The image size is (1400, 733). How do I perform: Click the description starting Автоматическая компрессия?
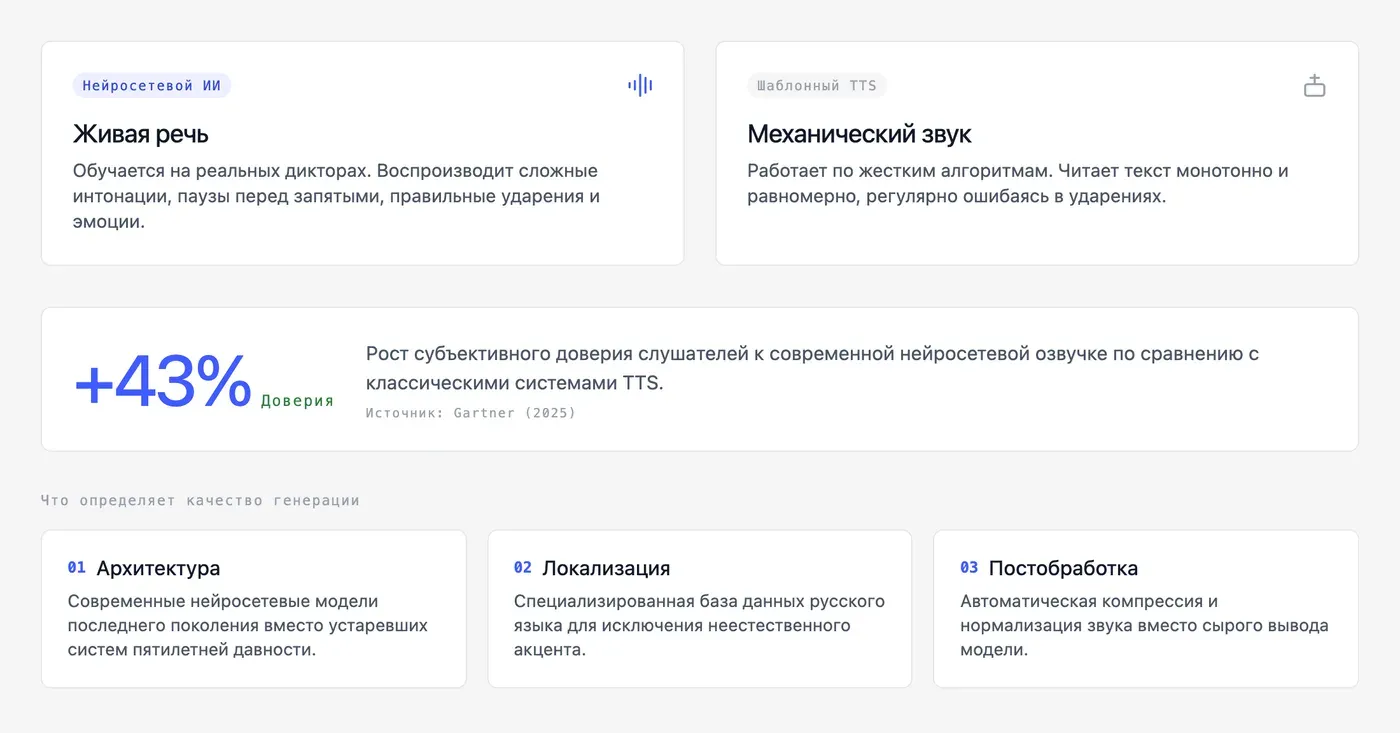1144,626
